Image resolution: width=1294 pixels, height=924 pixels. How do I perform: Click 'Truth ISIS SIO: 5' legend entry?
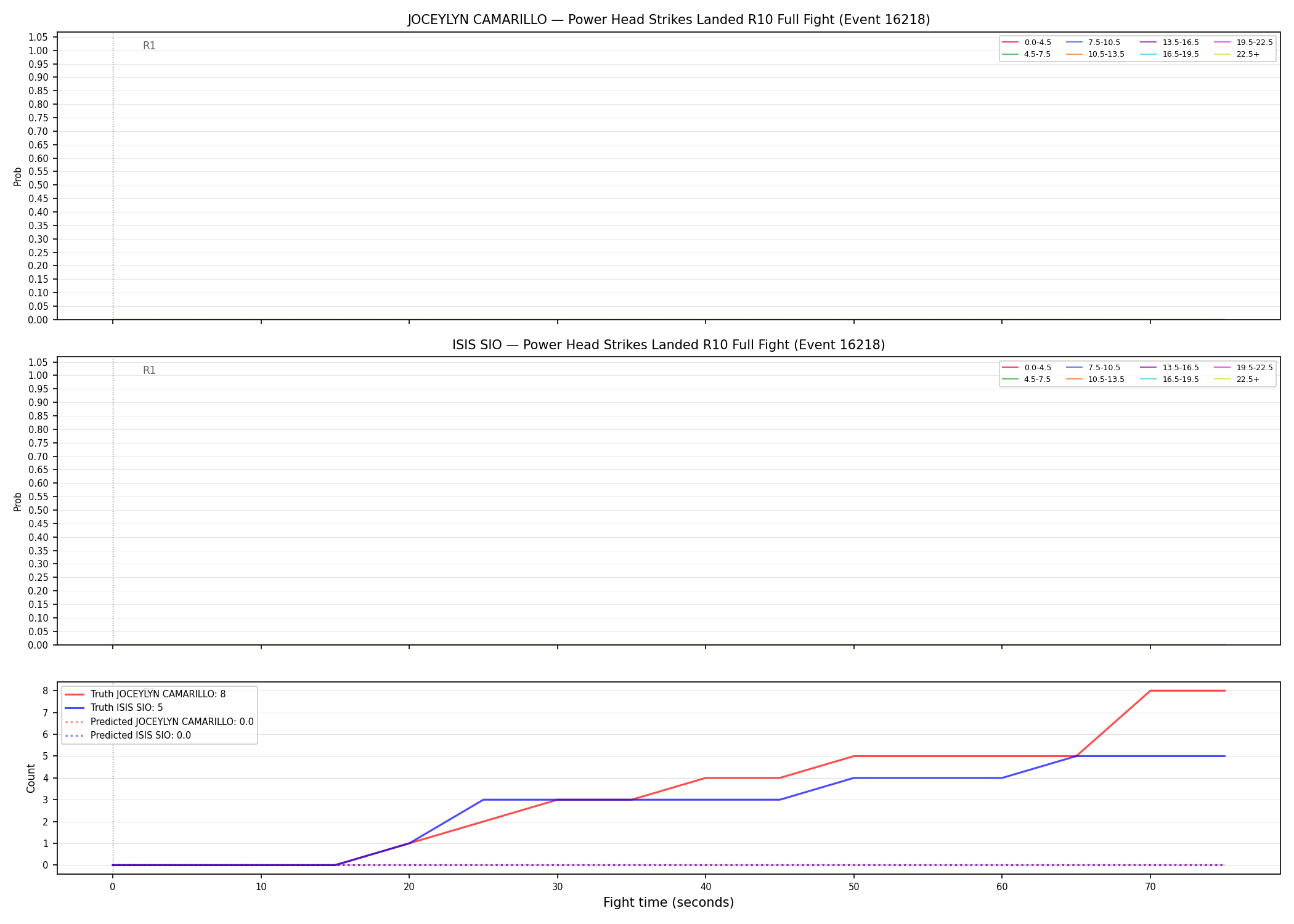pos(114,708)
